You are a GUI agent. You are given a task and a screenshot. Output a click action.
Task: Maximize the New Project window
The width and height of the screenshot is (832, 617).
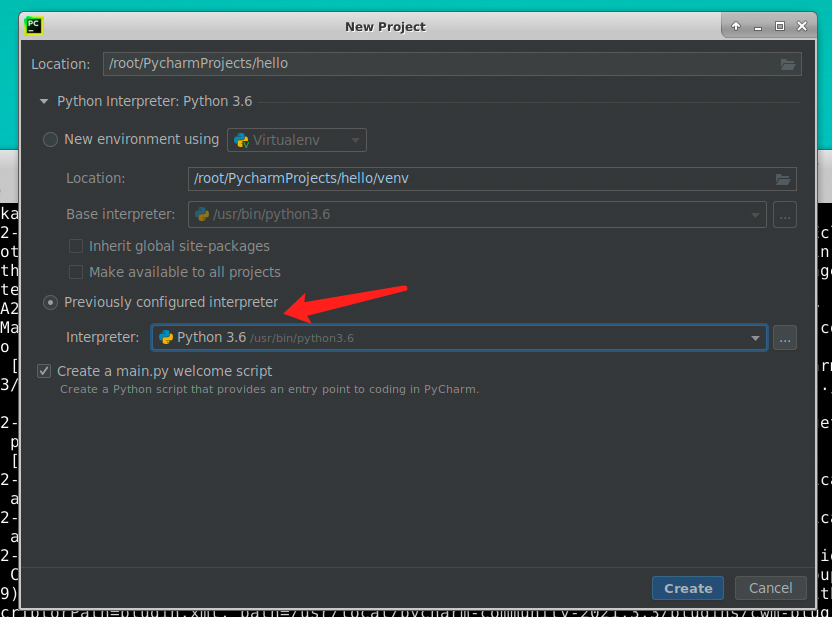(x=779, y=26)
